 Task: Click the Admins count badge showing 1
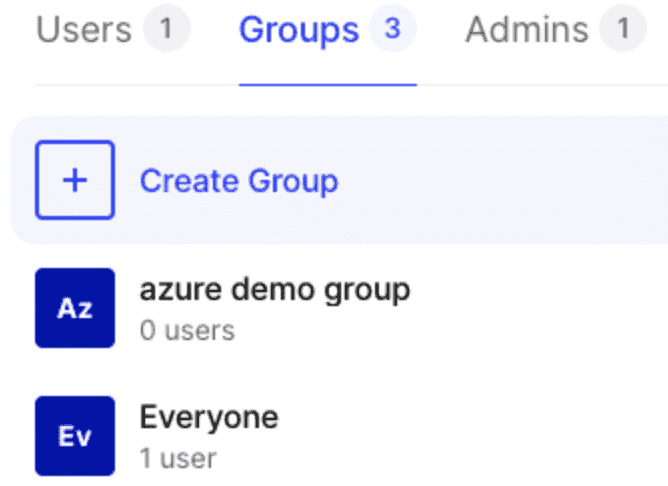click(x=623, y=30)
